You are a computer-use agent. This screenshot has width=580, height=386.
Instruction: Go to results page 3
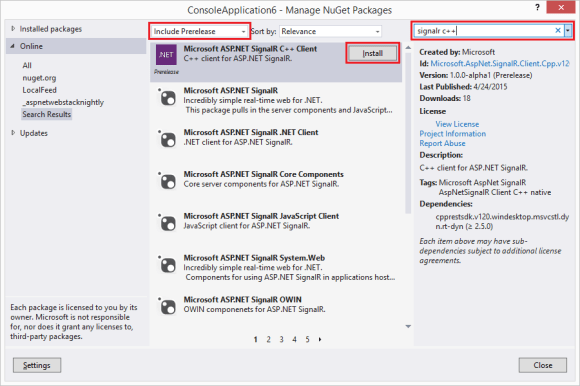(x=281, y=339)
